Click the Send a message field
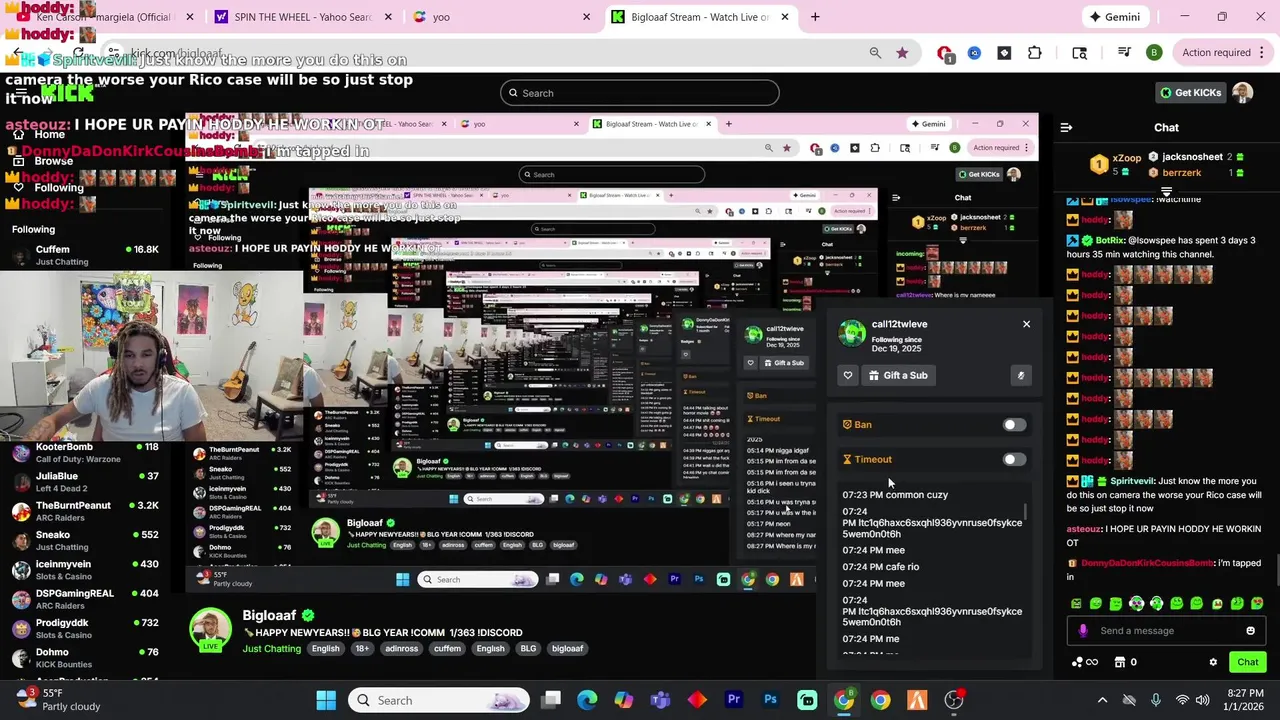 [1165, 631]
